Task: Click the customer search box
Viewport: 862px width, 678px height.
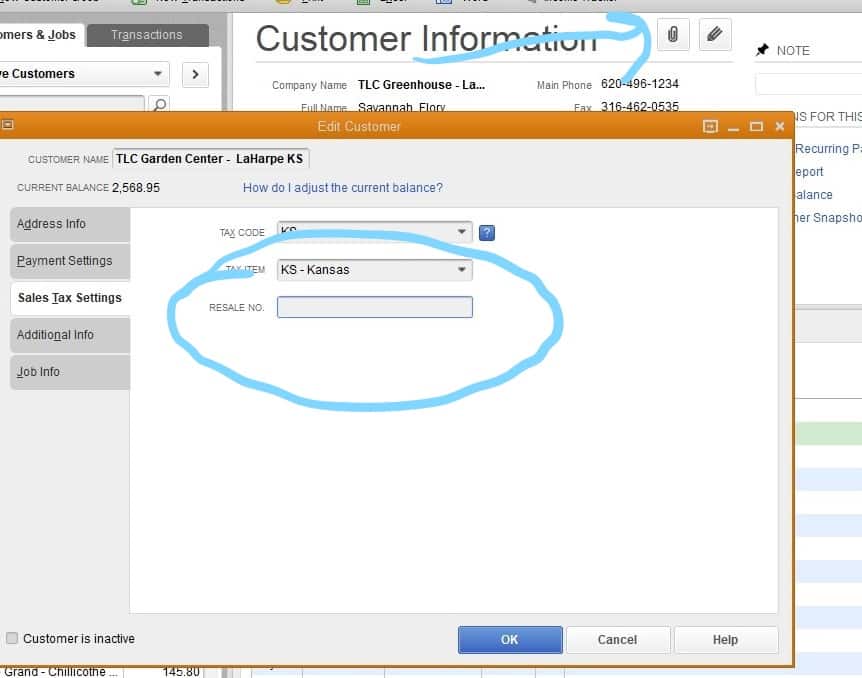Action: point(71,103)
